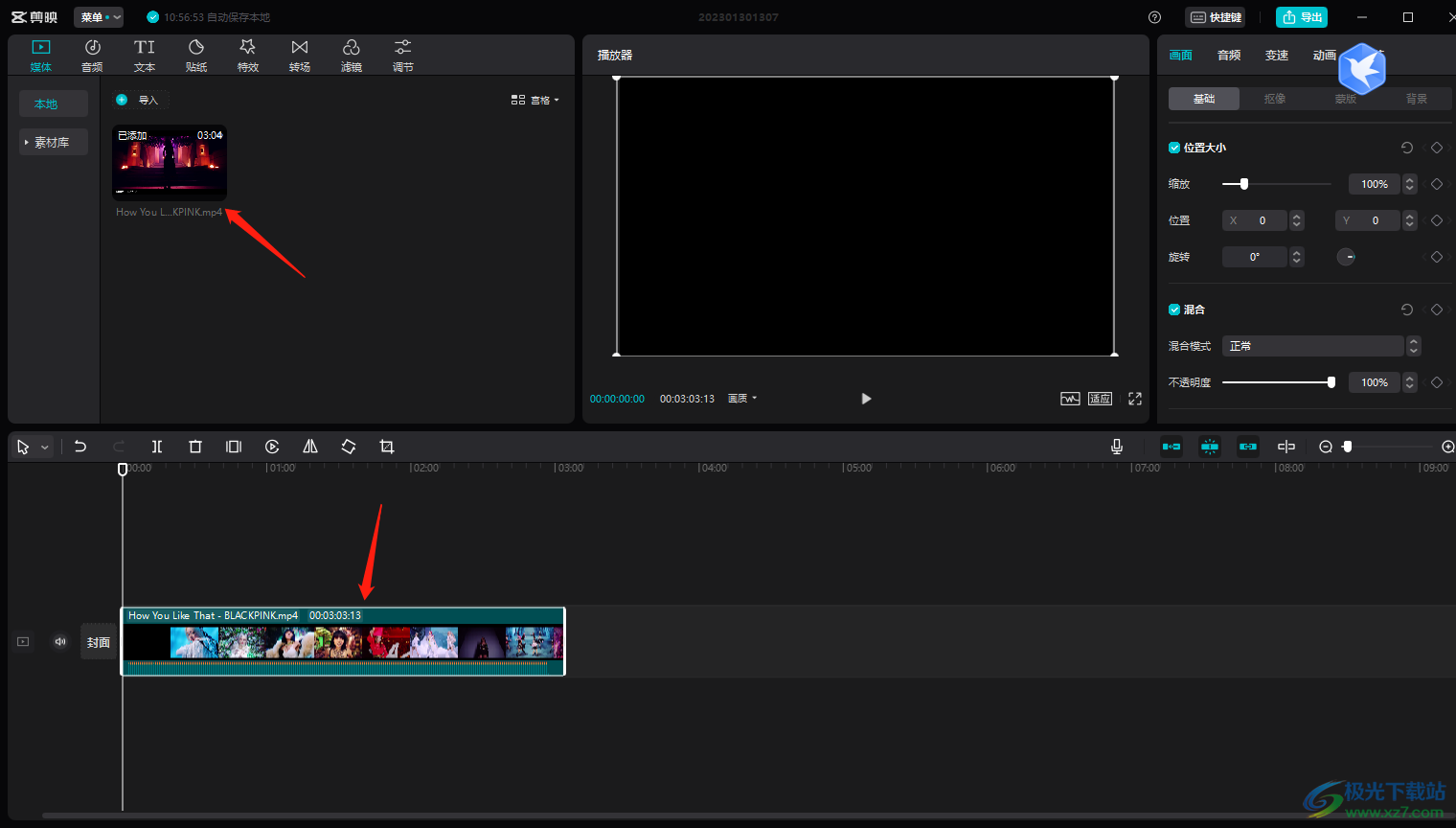1456x828 pixels.
Task: Mute the main track audio
Action: [x=60, y=642]
